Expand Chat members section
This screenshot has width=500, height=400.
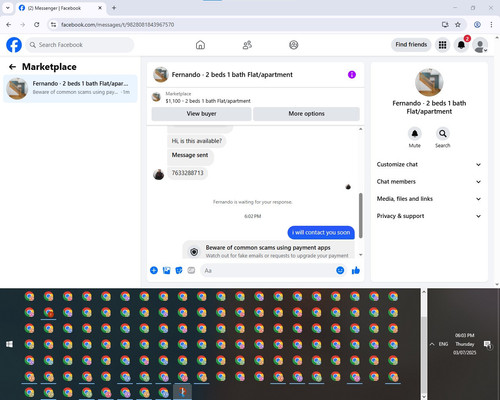[x=429, y=182]
